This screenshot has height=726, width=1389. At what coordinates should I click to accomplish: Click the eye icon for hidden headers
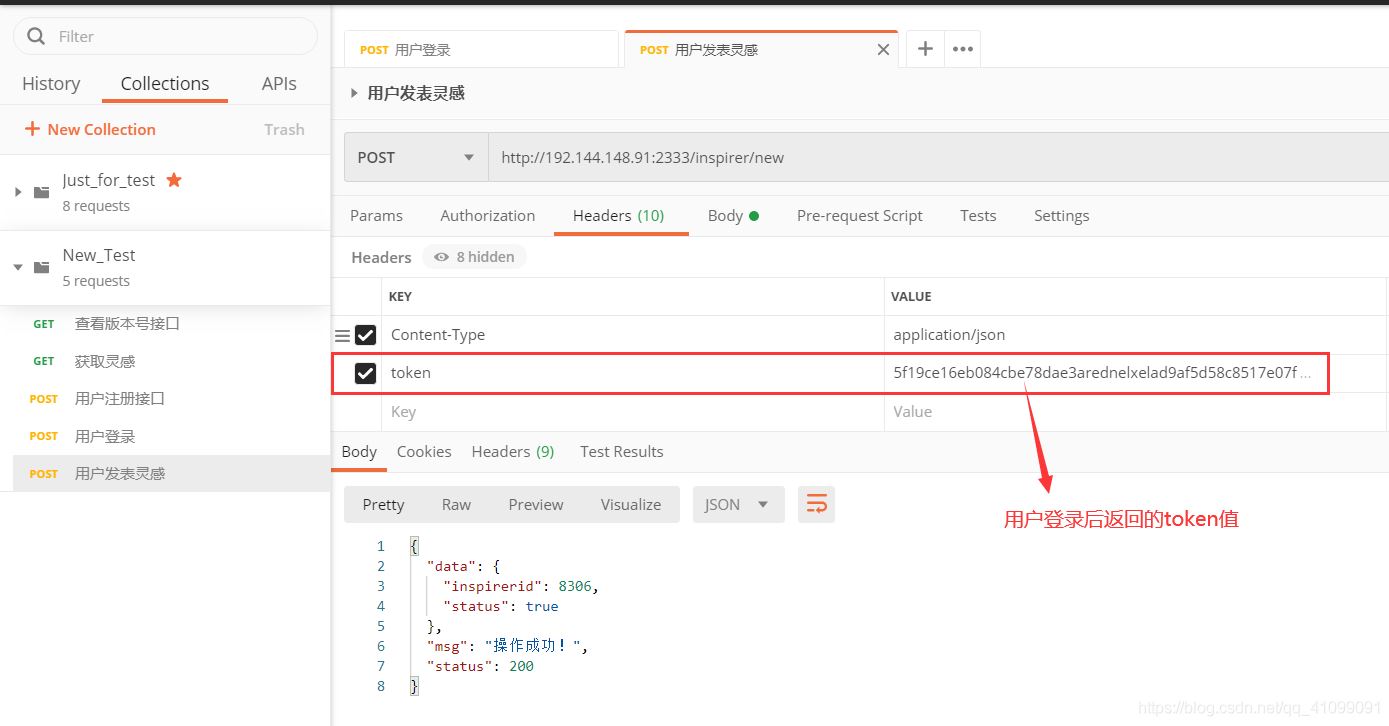click(441, 257)
